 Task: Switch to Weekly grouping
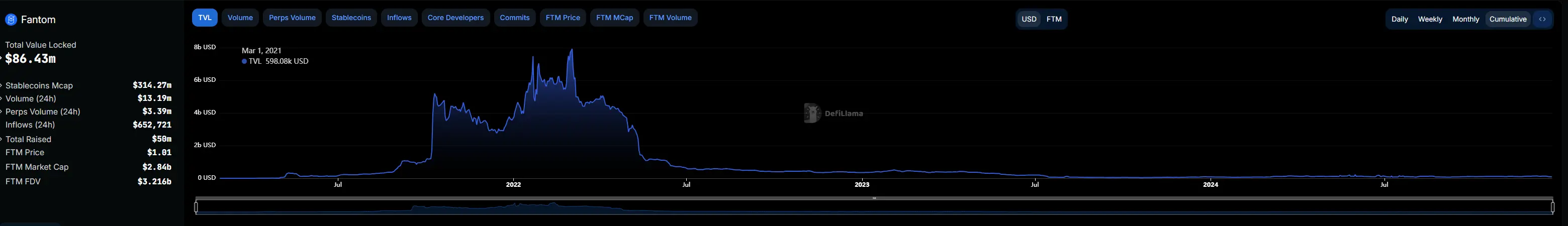1429,20
